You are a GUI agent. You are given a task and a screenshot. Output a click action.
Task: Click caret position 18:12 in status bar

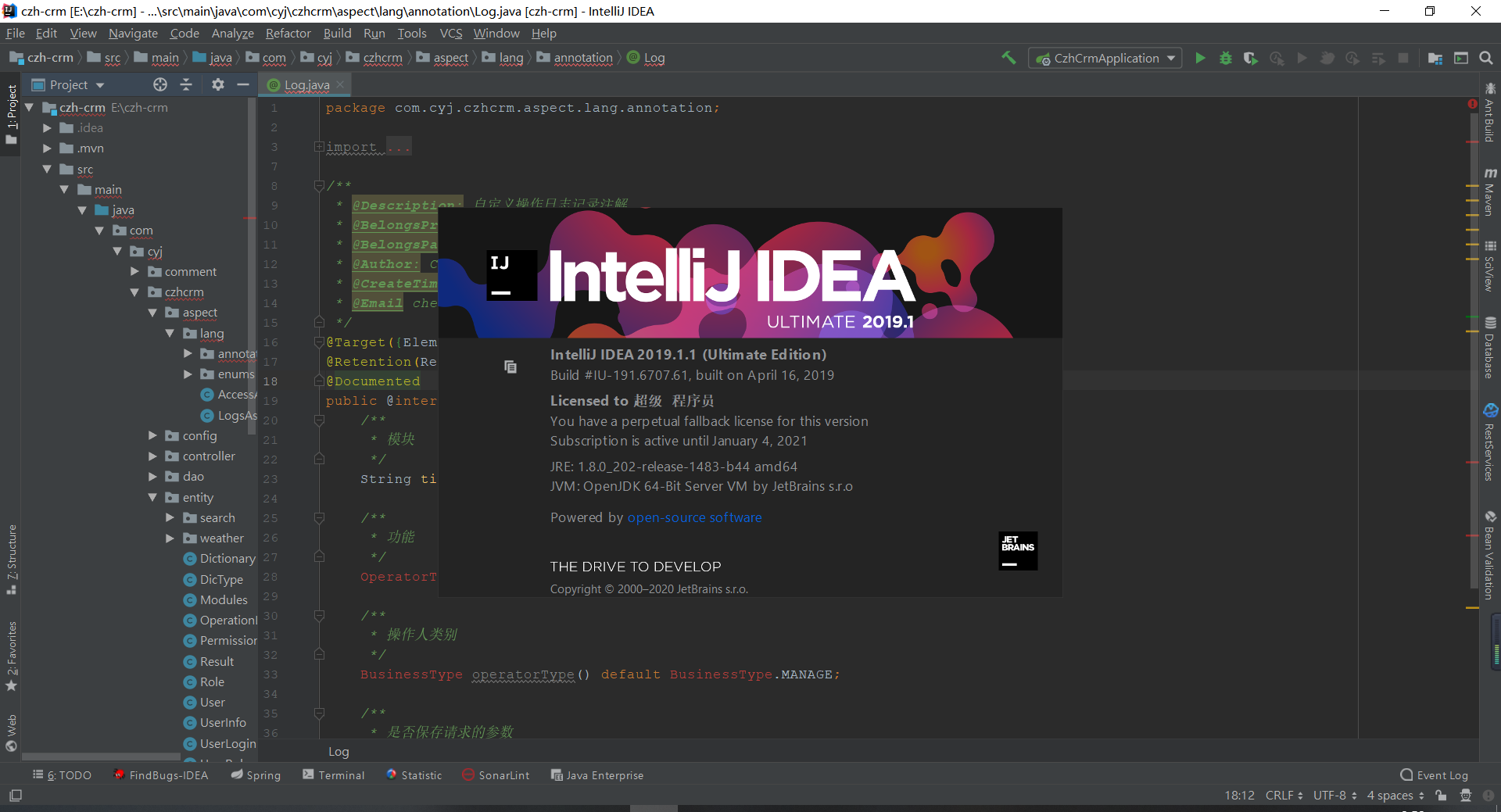pyautogui.click(x=1239, y=796)
